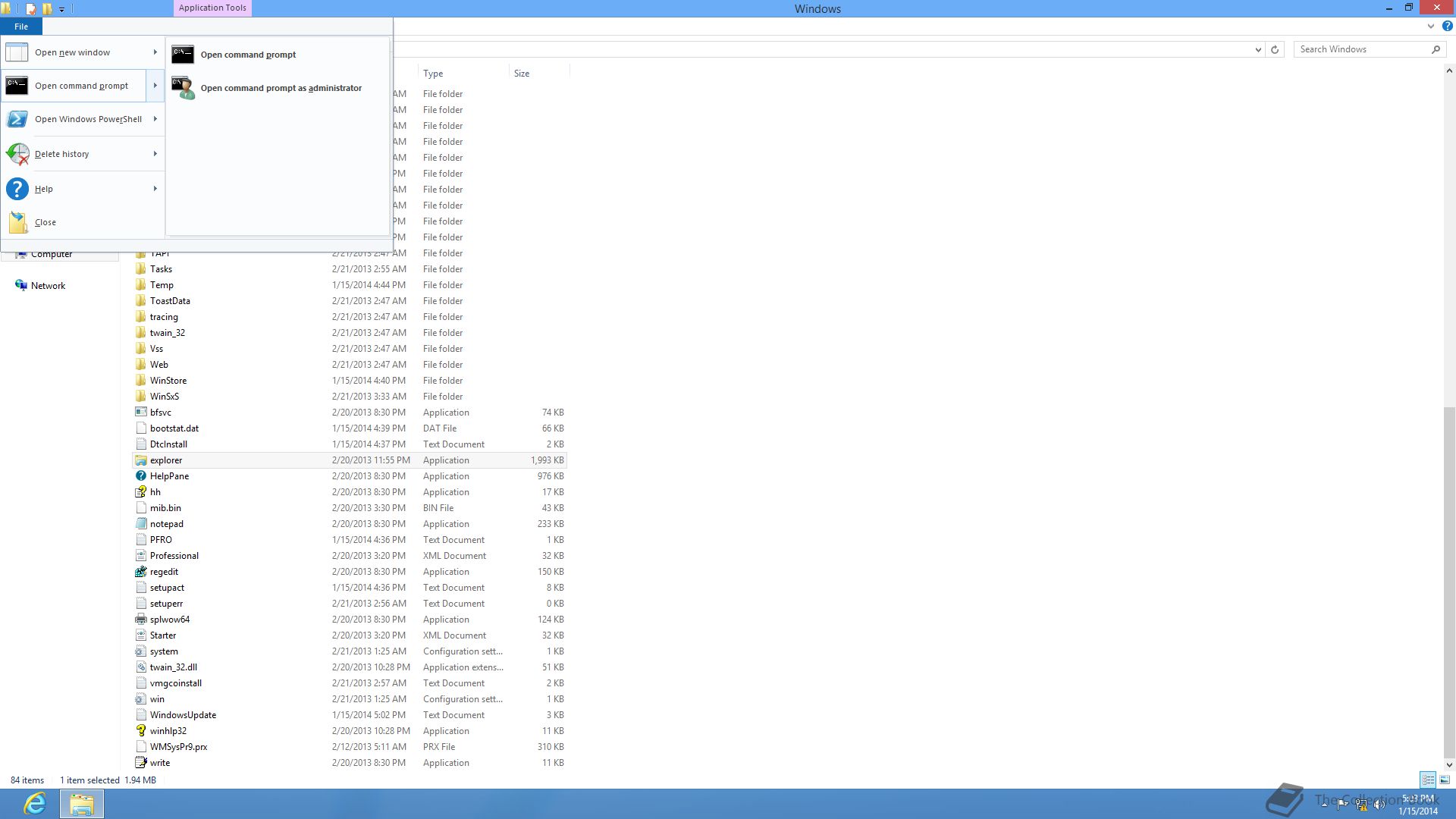
Task: Click the system tray clock
Action: pyautogui.click(x=1418, y=805)
